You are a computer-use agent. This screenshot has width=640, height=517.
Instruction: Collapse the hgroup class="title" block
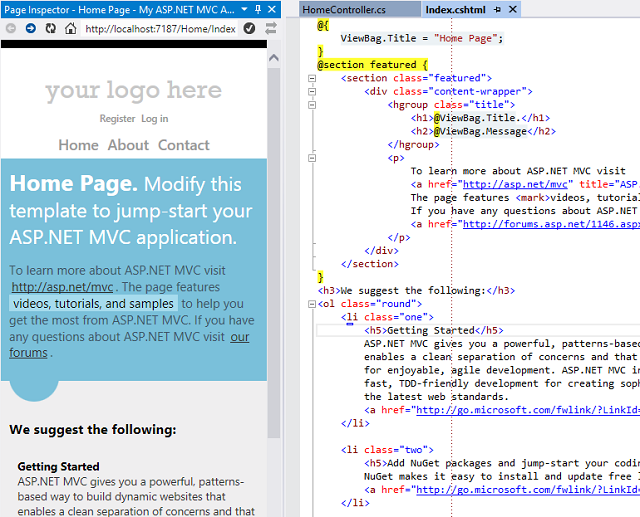coord(312,105)
